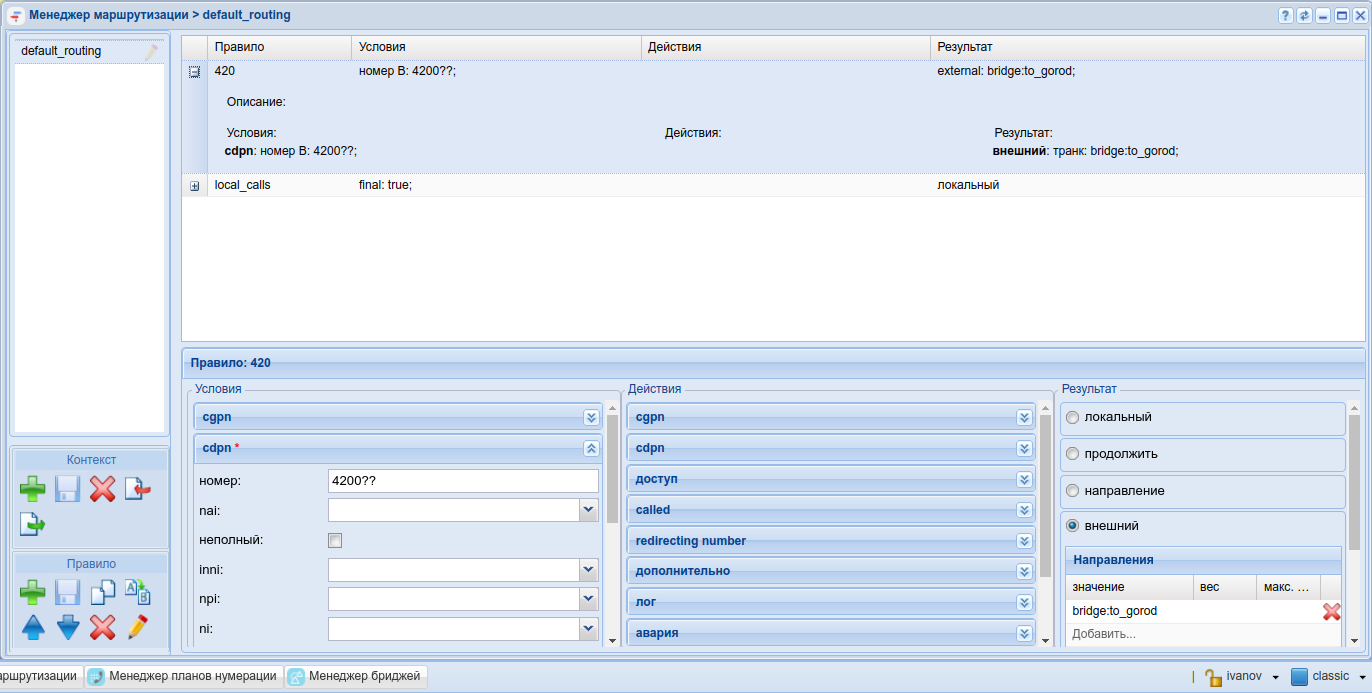Toggle the неполный checkbox
The height and width of the screenshot is (693, 1372).
click(335, 541)
